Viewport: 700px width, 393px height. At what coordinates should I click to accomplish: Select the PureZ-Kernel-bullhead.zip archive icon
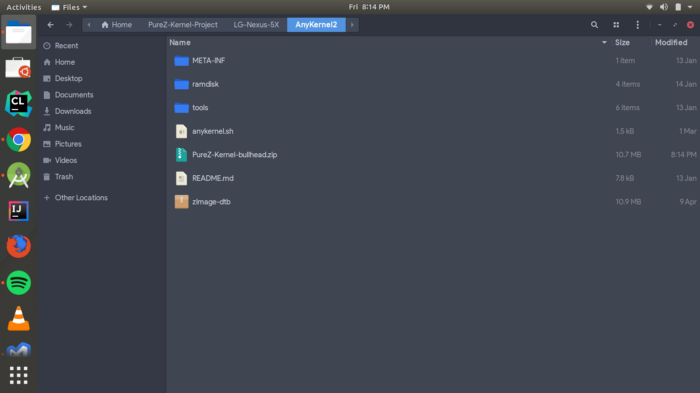(181, 155)
